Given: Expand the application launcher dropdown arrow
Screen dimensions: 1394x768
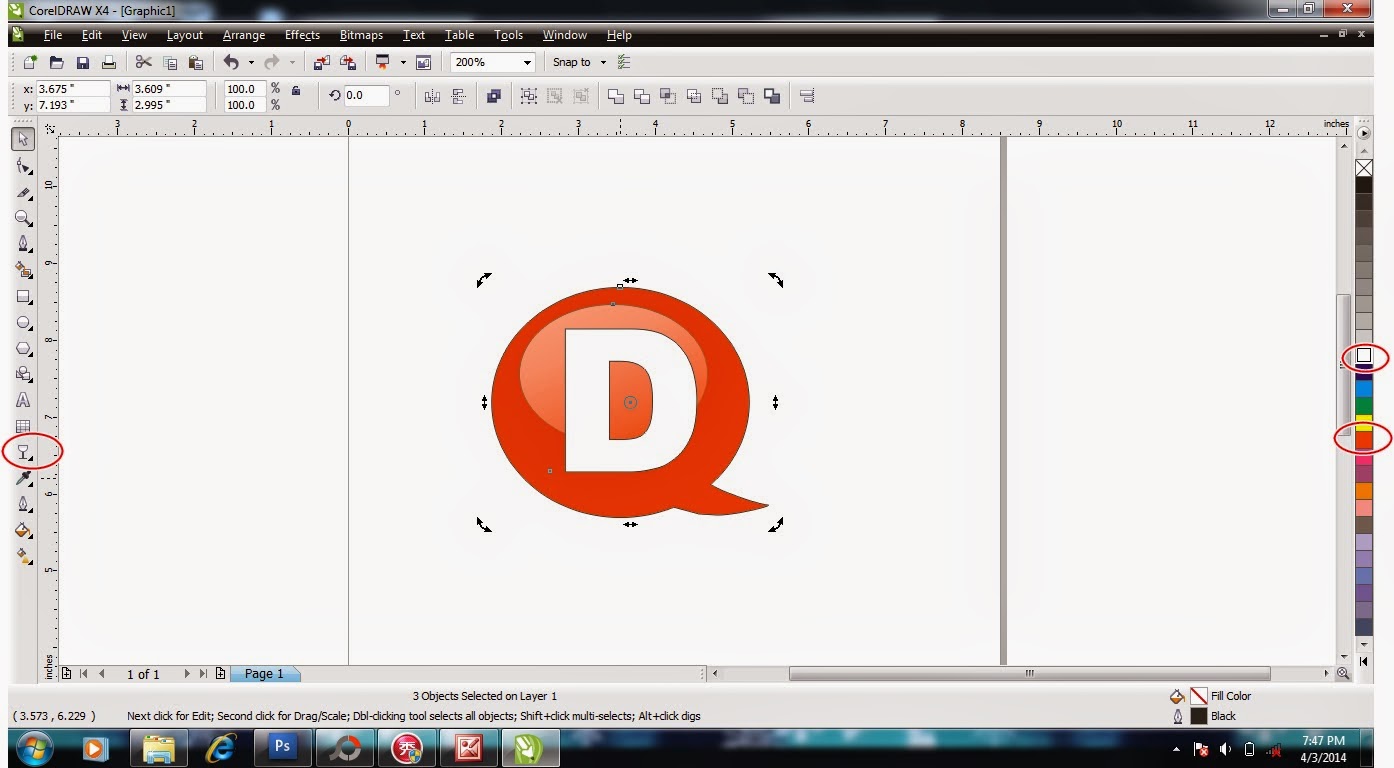Looking at the screenshot, I should click(x=403, y=62).
